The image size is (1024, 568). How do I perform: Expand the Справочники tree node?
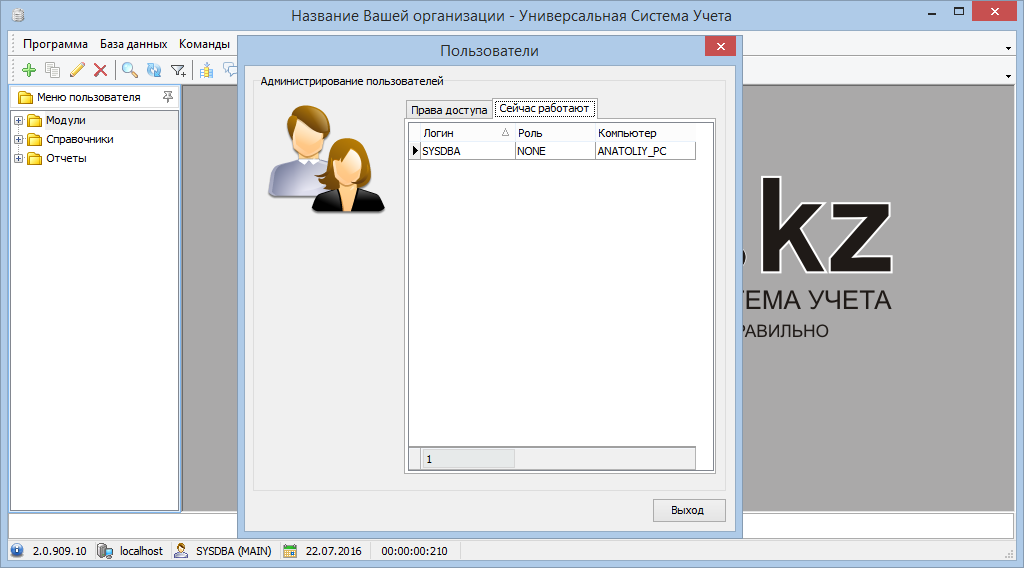tap(18, 140)
